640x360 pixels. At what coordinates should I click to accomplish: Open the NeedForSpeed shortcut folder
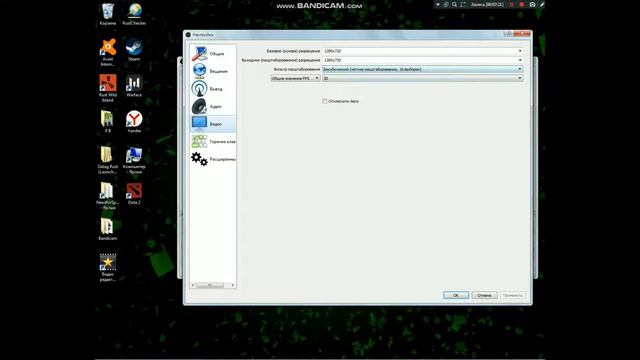[108, 196]
